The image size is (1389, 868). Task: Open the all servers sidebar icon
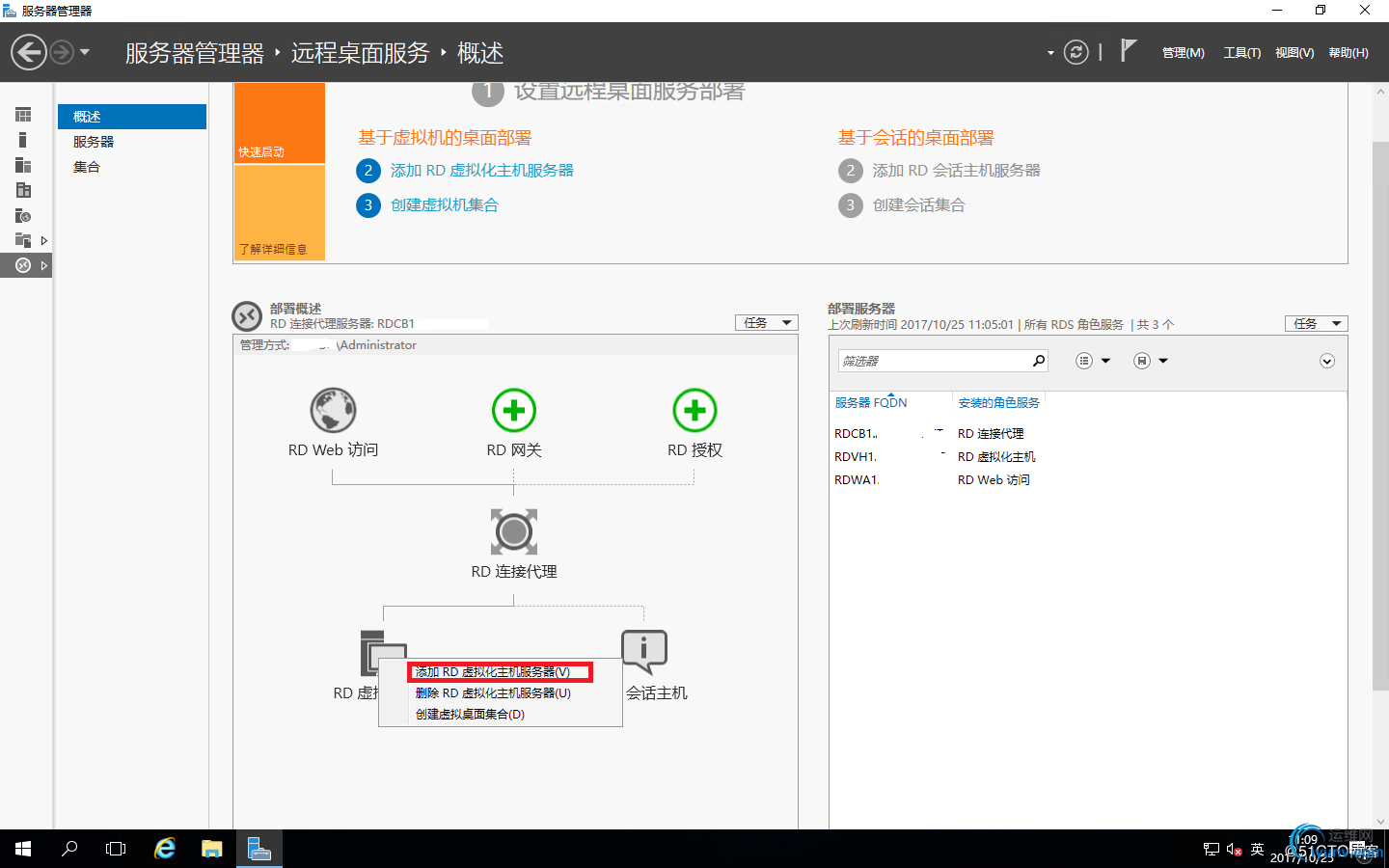coord(23,165)
